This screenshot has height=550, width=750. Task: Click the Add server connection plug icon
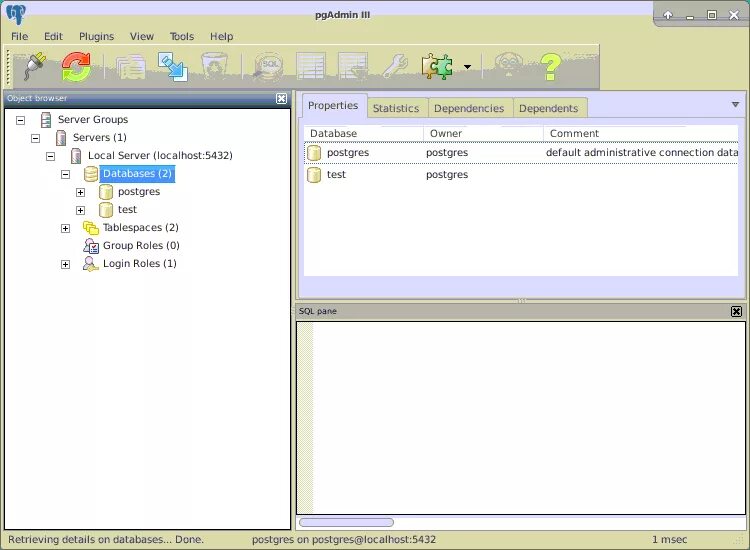click(x=35, y=66)
